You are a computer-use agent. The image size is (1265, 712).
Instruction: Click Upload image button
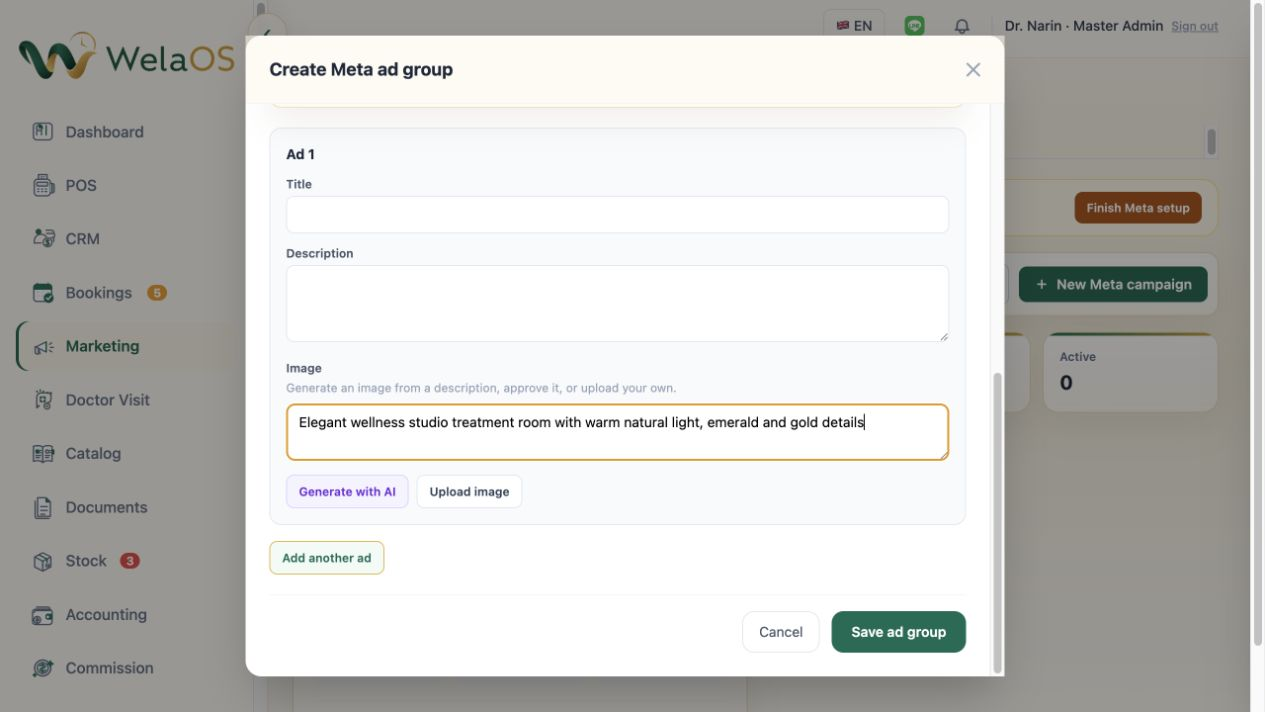469,491
